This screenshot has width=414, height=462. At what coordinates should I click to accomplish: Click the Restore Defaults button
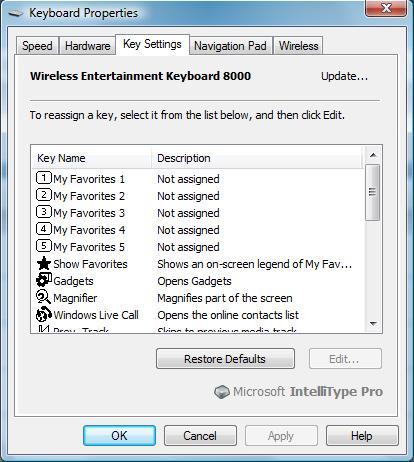click(225, 359)
